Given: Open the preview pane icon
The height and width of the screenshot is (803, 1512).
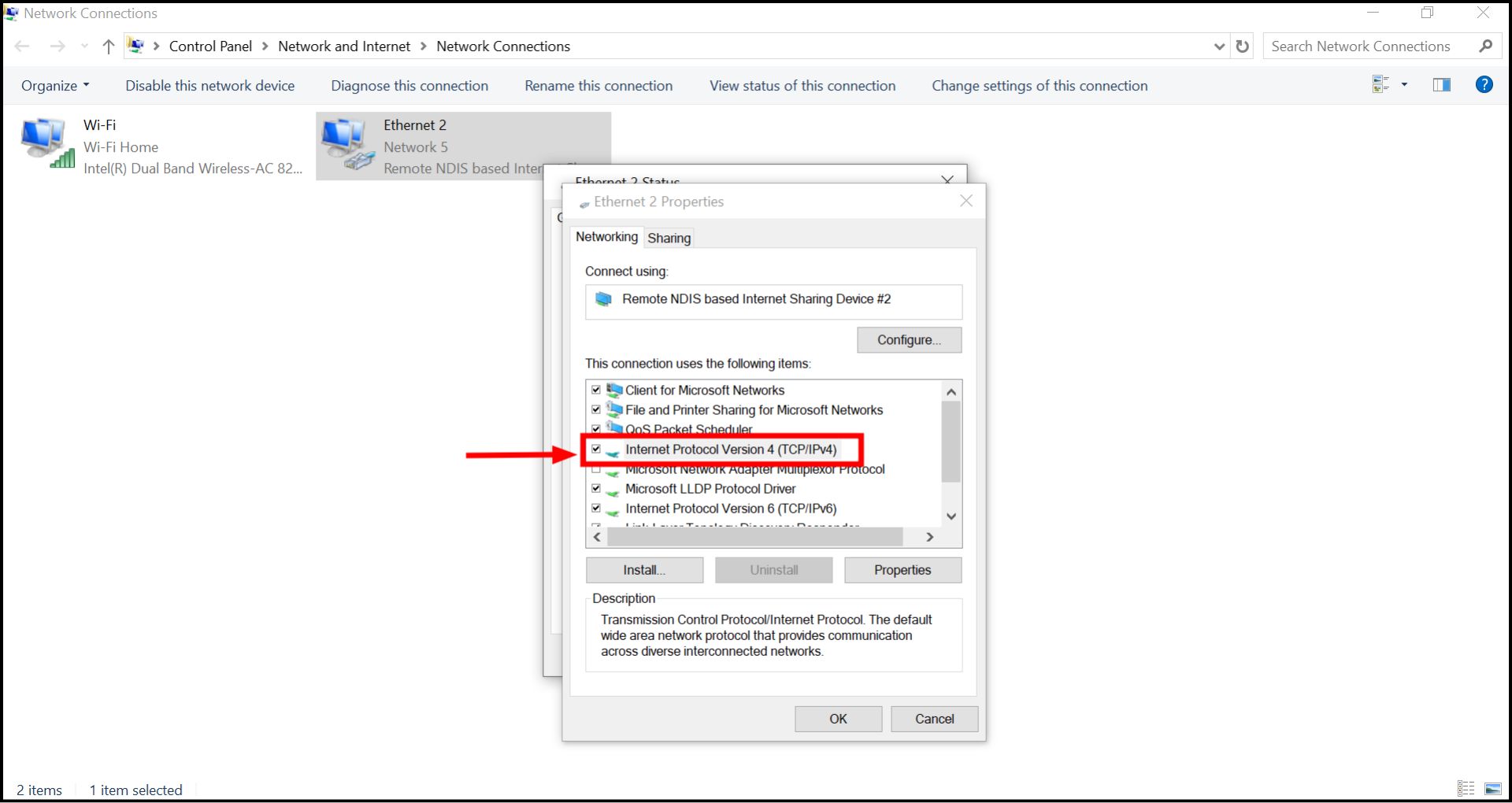Looking at the screenshot, I should 1441,84.
